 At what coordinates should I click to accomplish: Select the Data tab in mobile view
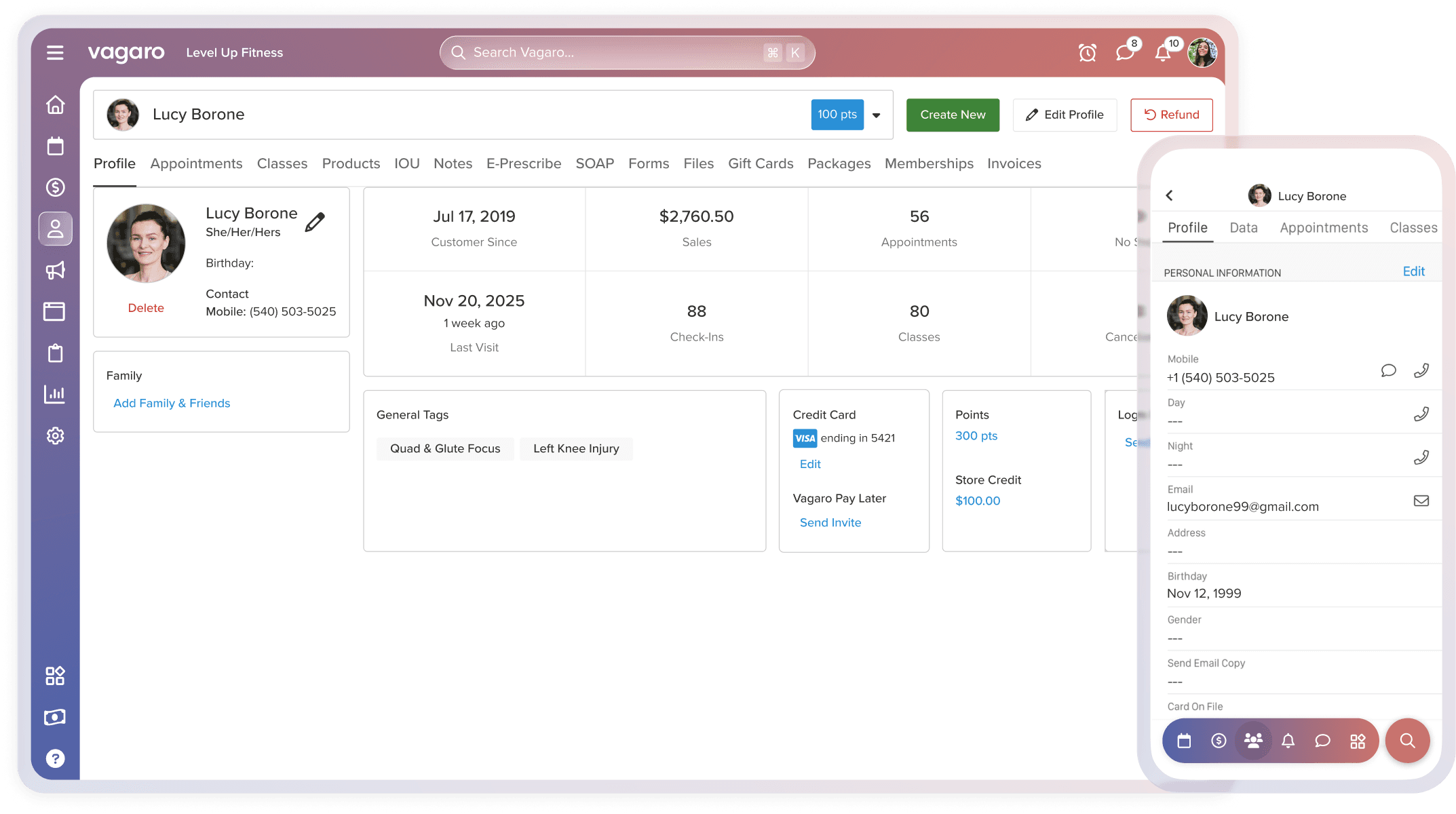click(x=1243, y=228)
